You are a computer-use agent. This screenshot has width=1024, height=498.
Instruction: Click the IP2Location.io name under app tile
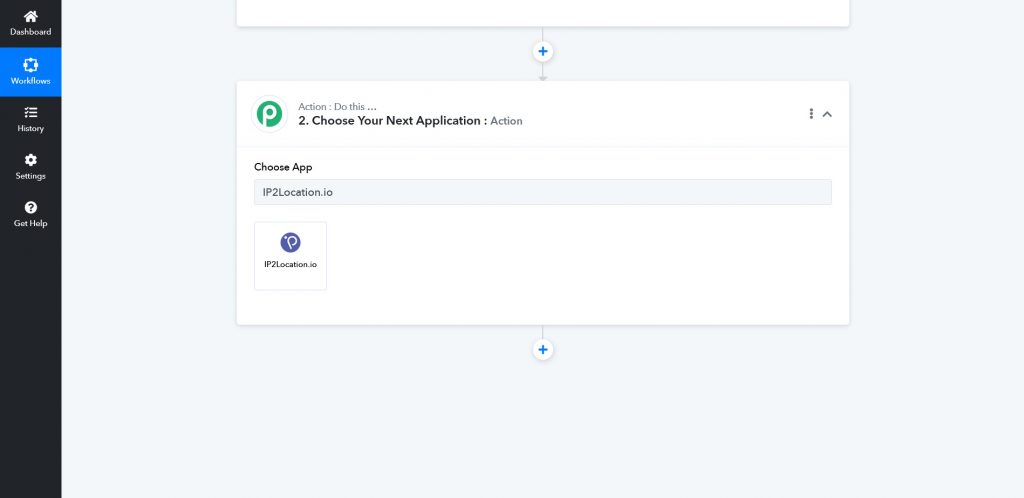[x=290, y=264]
